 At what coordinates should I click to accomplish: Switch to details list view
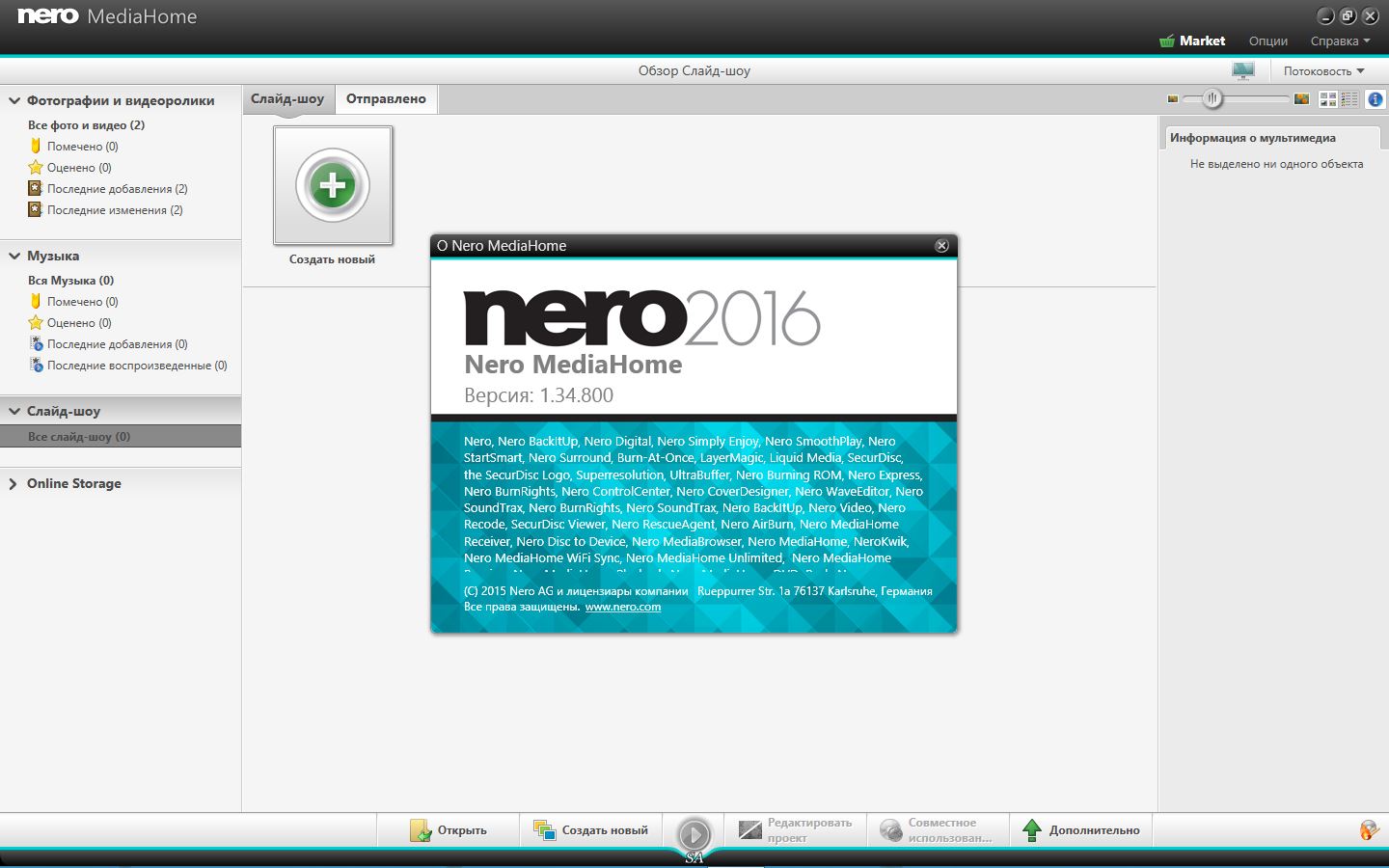pos(1349,98)
